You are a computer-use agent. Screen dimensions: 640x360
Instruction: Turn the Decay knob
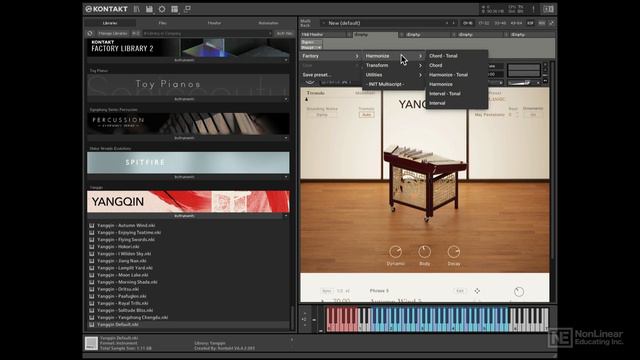[x=454, y=252]
